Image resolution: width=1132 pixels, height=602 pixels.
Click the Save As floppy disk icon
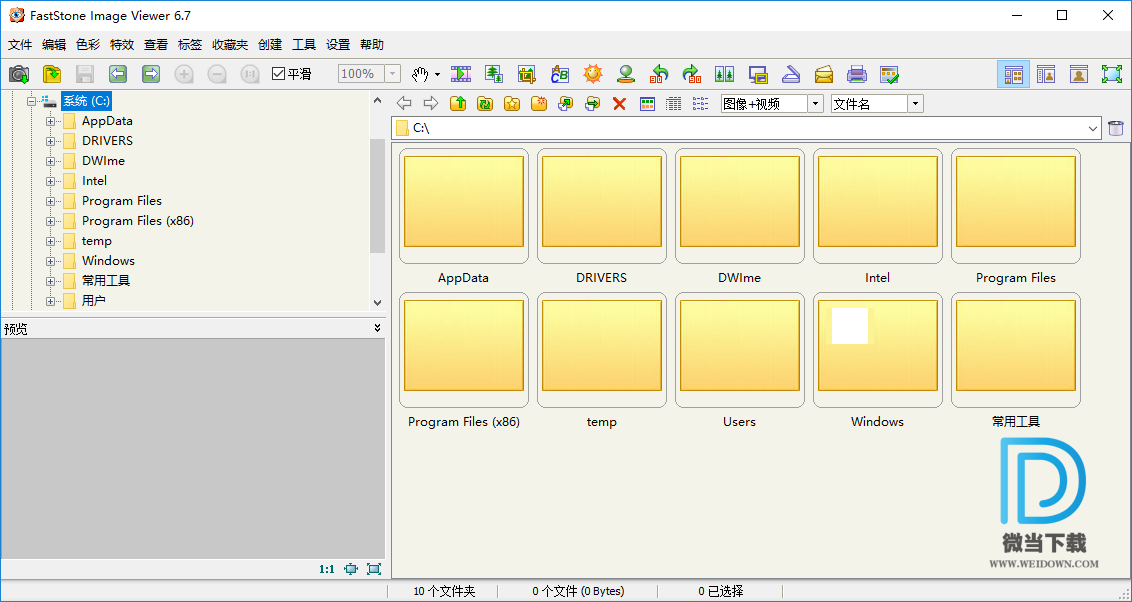(85, 74)
